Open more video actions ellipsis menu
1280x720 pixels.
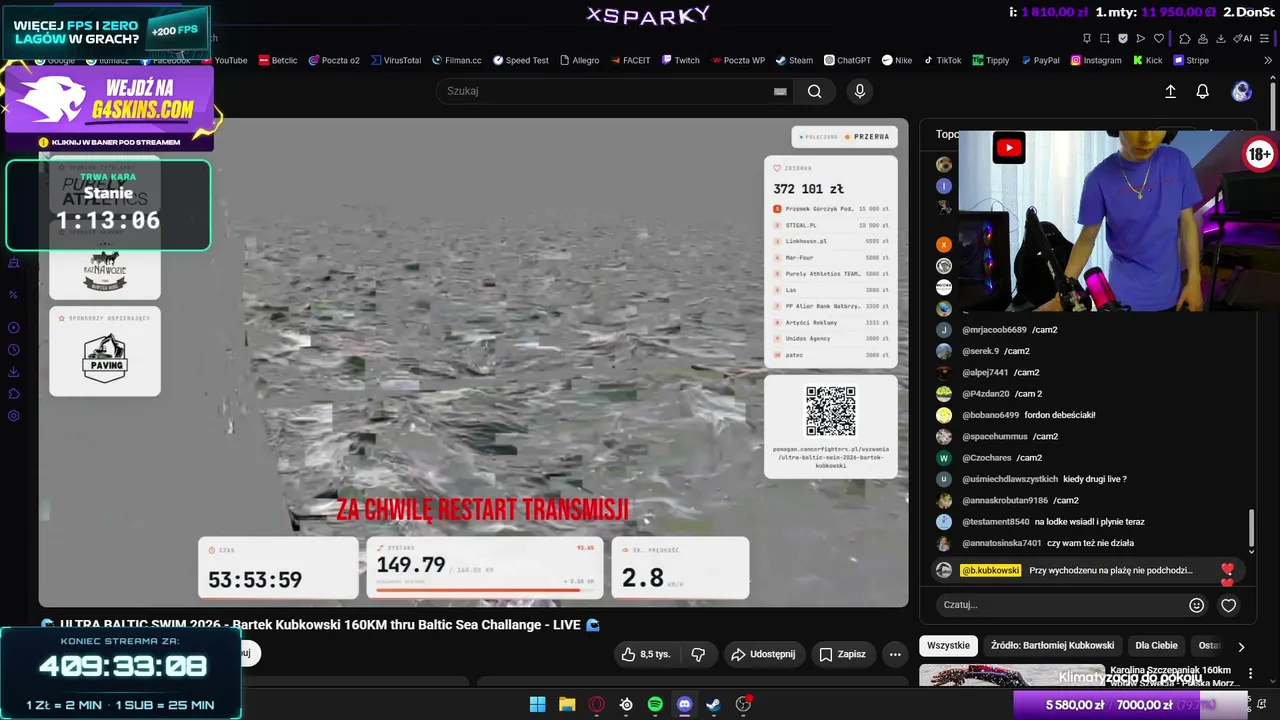point(895,654)
